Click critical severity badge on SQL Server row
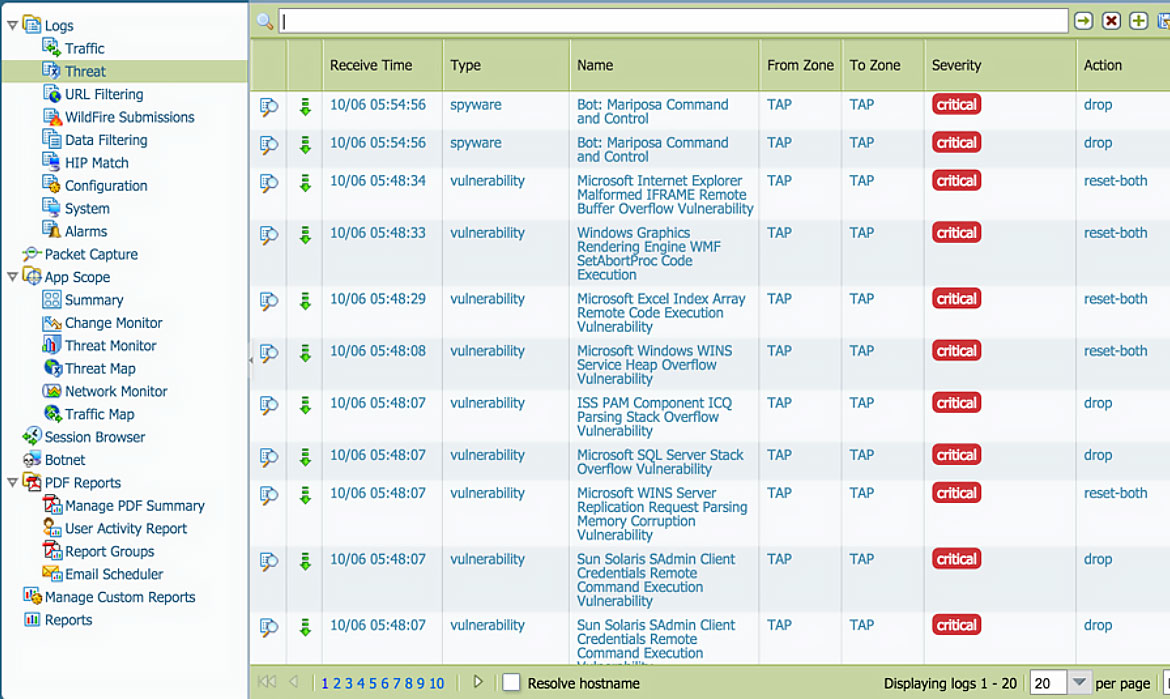 point(956,455)
